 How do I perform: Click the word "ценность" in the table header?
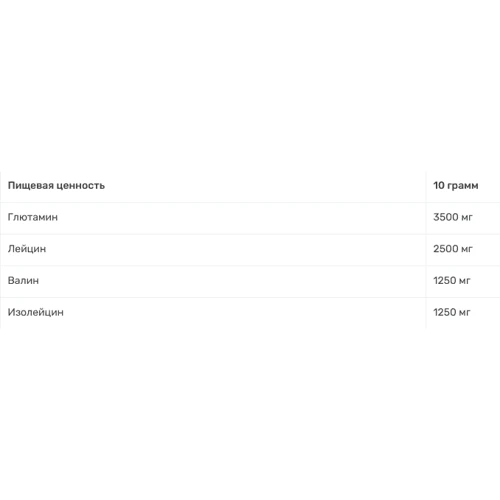pyautogui.click(x=81, y=185)
